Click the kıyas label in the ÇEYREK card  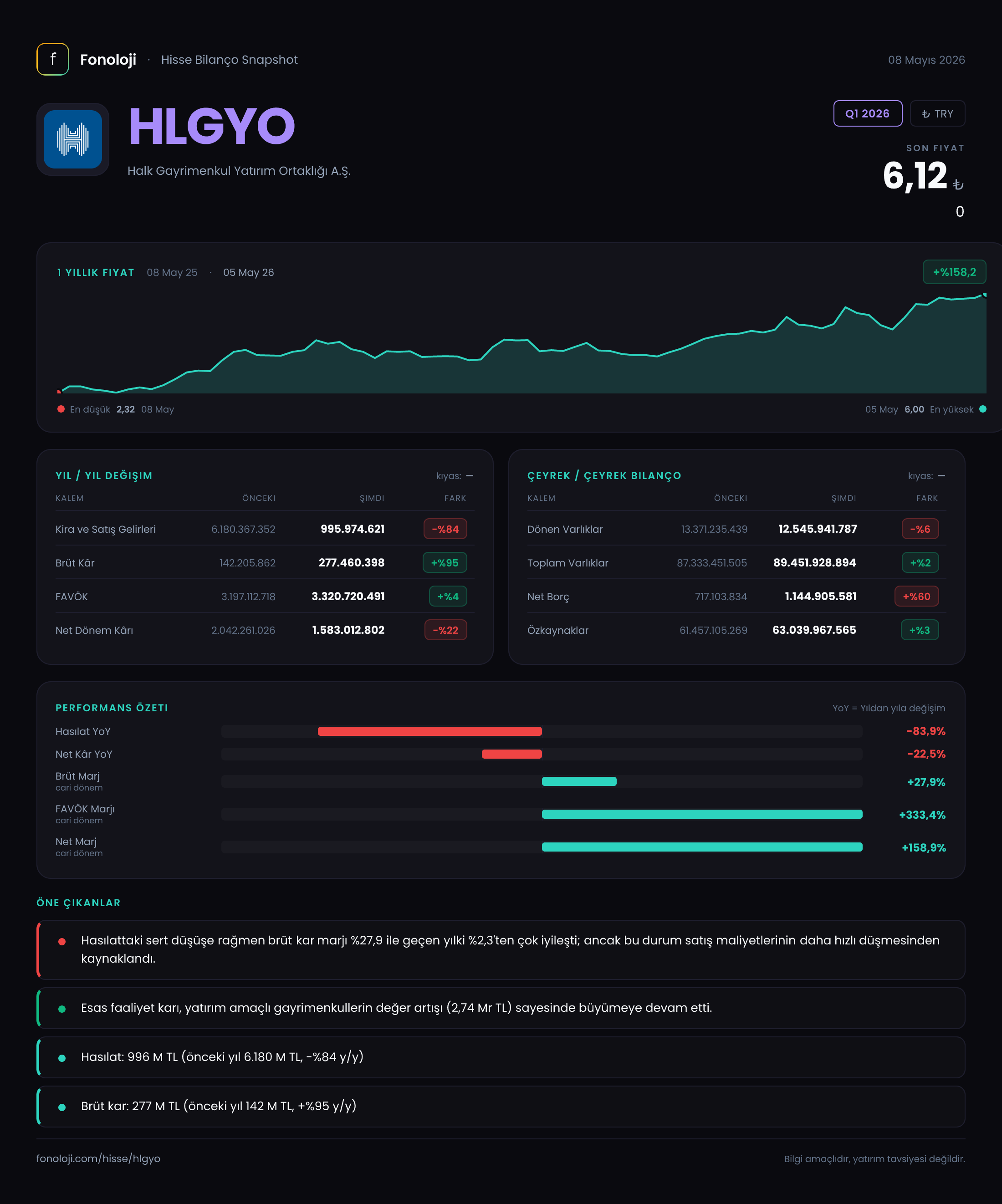920,476
